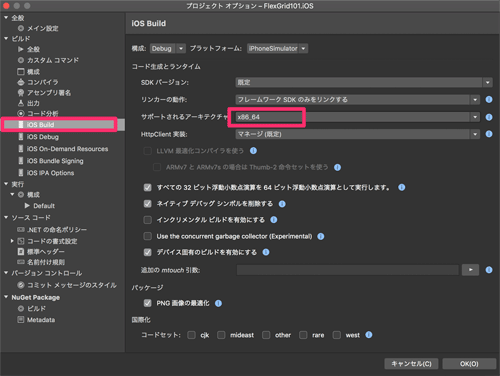Image resolution: width=500 pixels, height=376 pixels.
Task: Confirm with the OK(O) button
Action: point(469,364)
